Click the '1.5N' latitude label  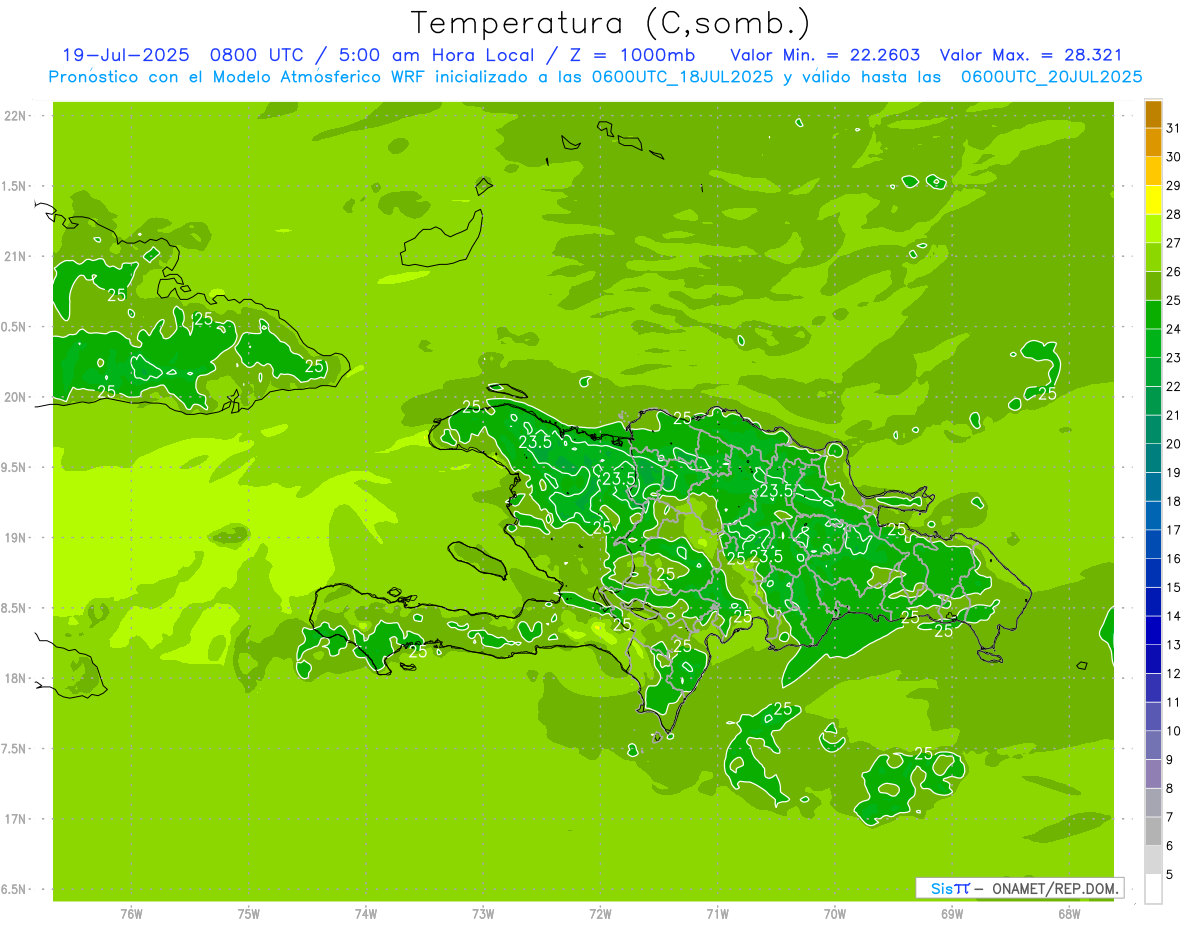(x=15, y=187)
